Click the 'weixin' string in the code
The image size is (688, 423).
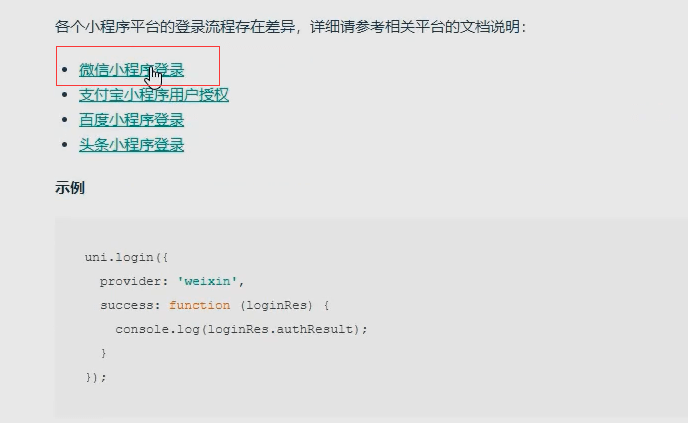(x=207, y=281)
